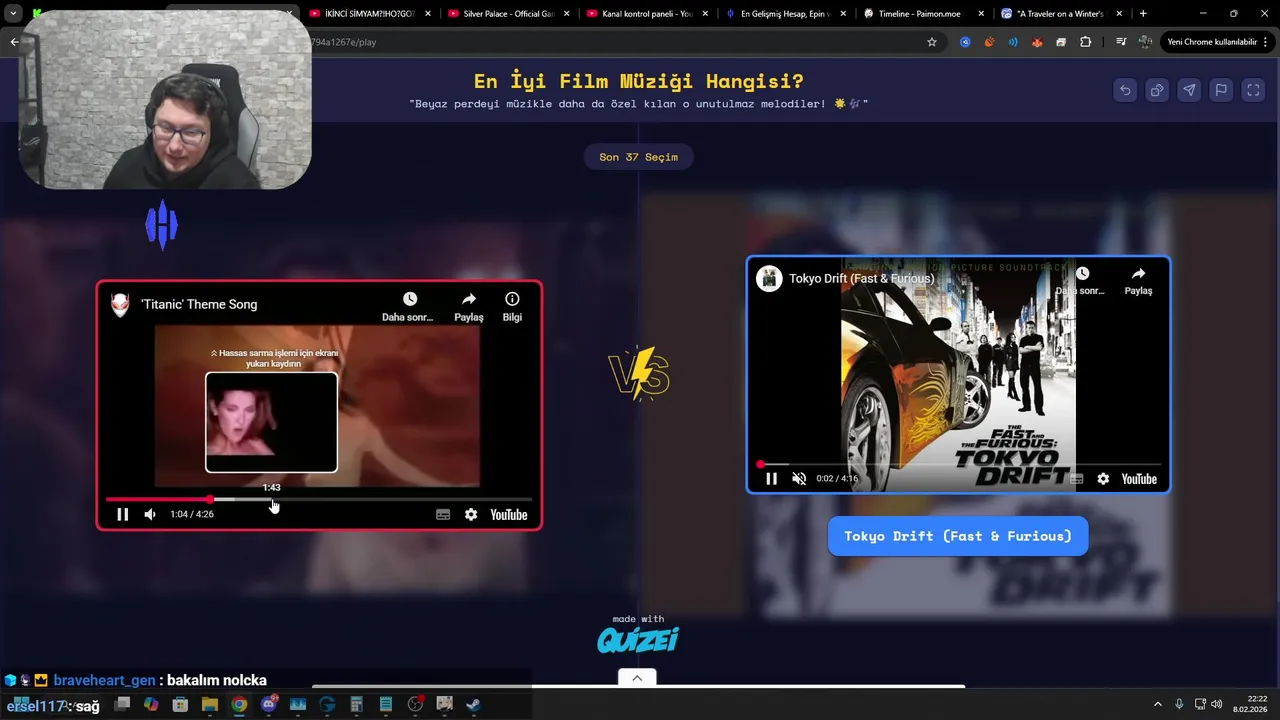Switch to the 'En Gelişmiş Hesap, Epin' tab
1280x720 pixels.
786,14
